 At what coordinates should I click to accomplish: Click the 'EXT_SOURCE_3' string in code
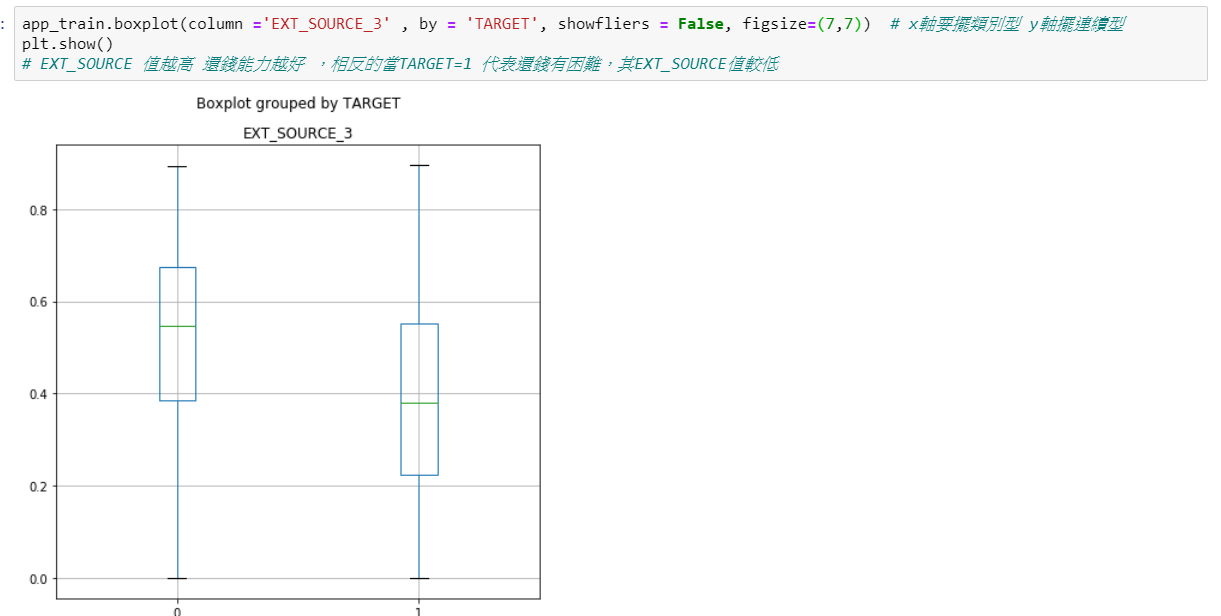(326, 23)
